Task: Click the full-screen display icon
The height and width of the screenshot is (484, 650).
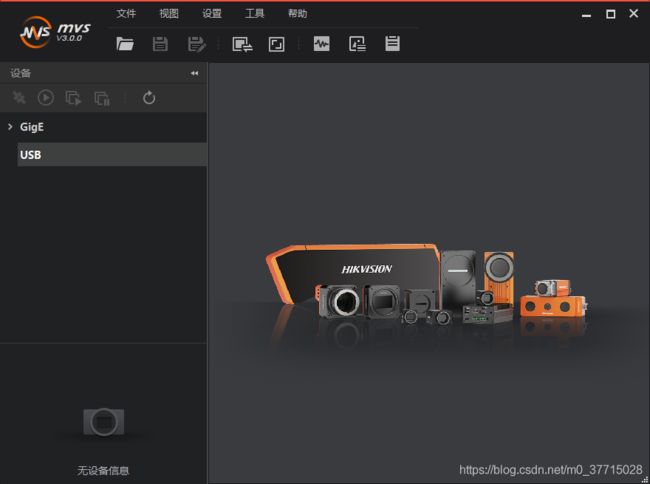Action: pos(276,44)
